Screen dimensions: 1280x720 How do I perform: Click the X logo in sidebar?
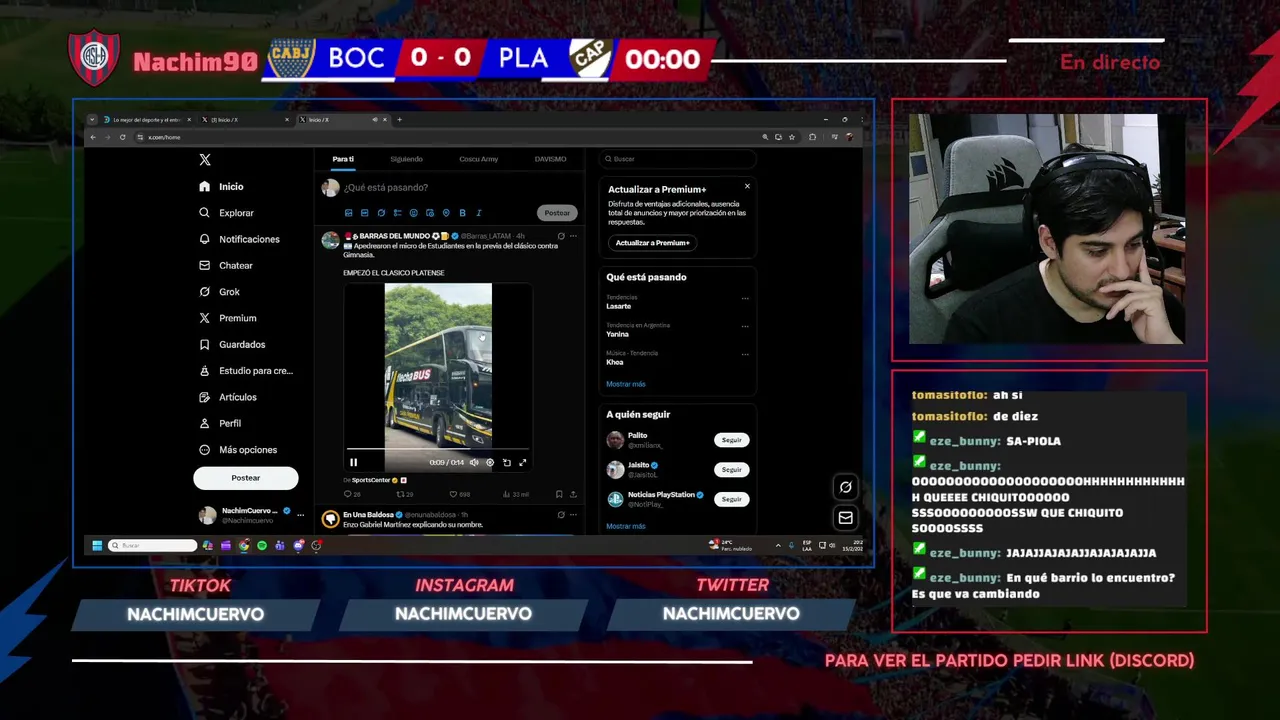(x=205, y=160)
